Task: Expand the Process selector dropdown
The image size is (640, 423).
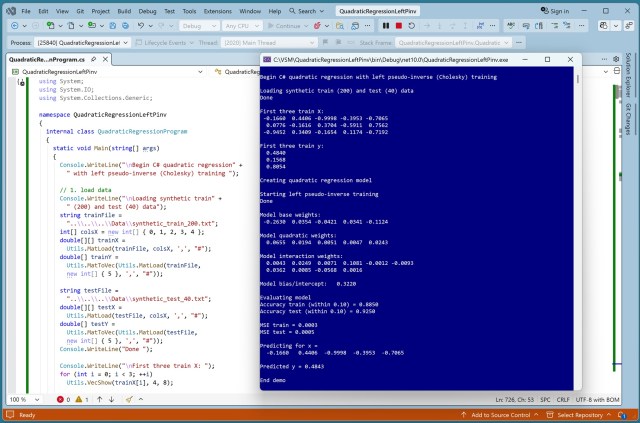Action: 125,42
